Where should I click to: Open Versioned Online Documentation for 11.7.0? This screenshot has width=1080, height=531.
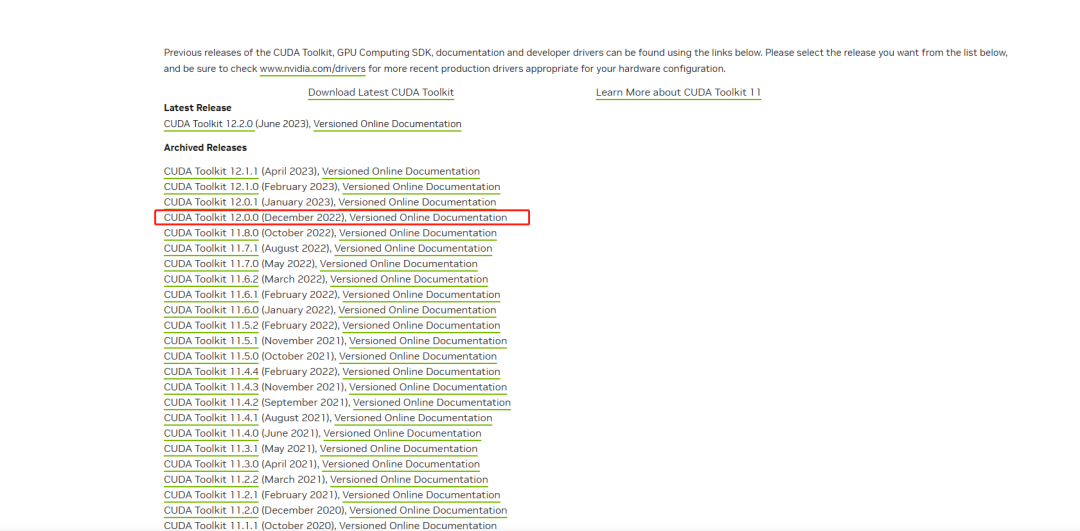[x=399, y=264]
